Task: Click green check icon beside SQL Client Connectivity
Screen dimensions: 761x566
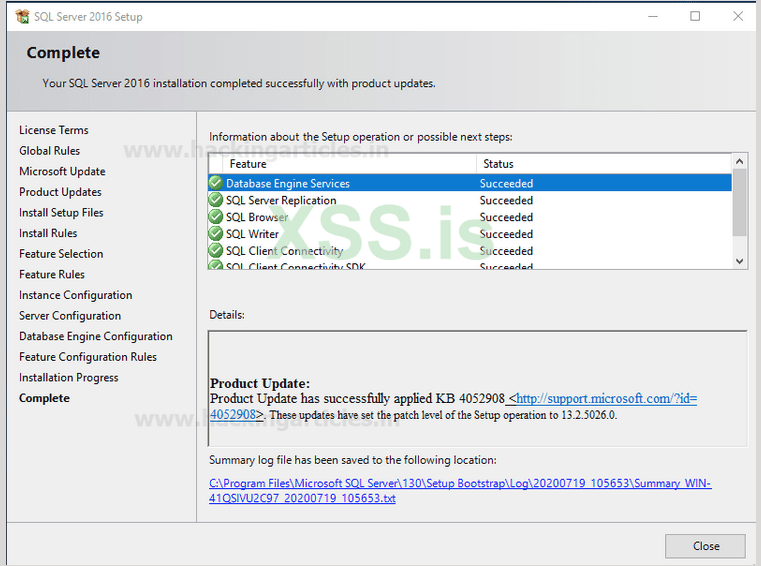Action: coord(215,250)
